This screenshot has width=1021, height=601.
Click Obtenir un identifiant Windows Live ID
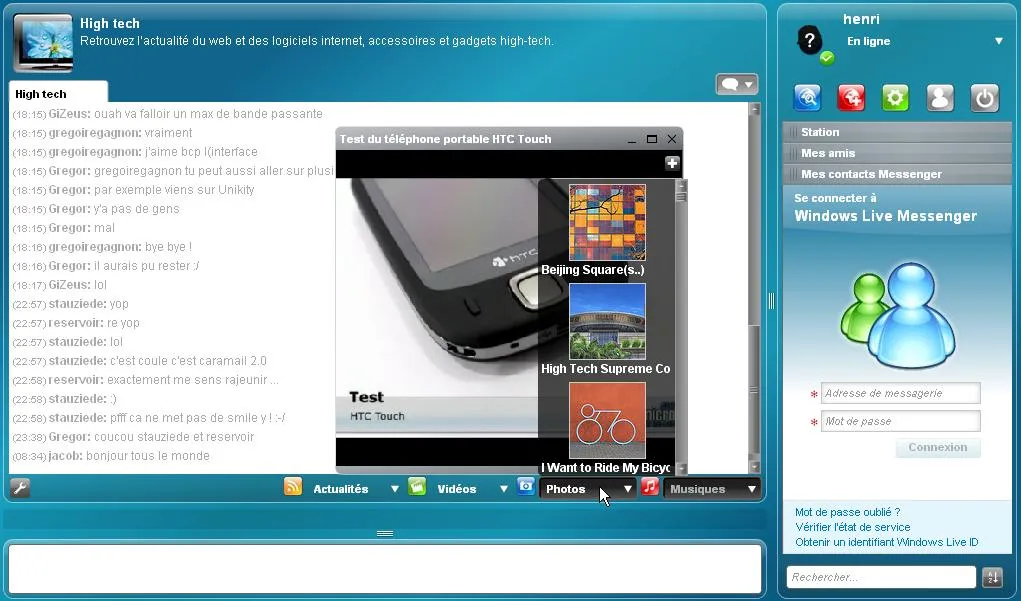(x=886, y=542)
